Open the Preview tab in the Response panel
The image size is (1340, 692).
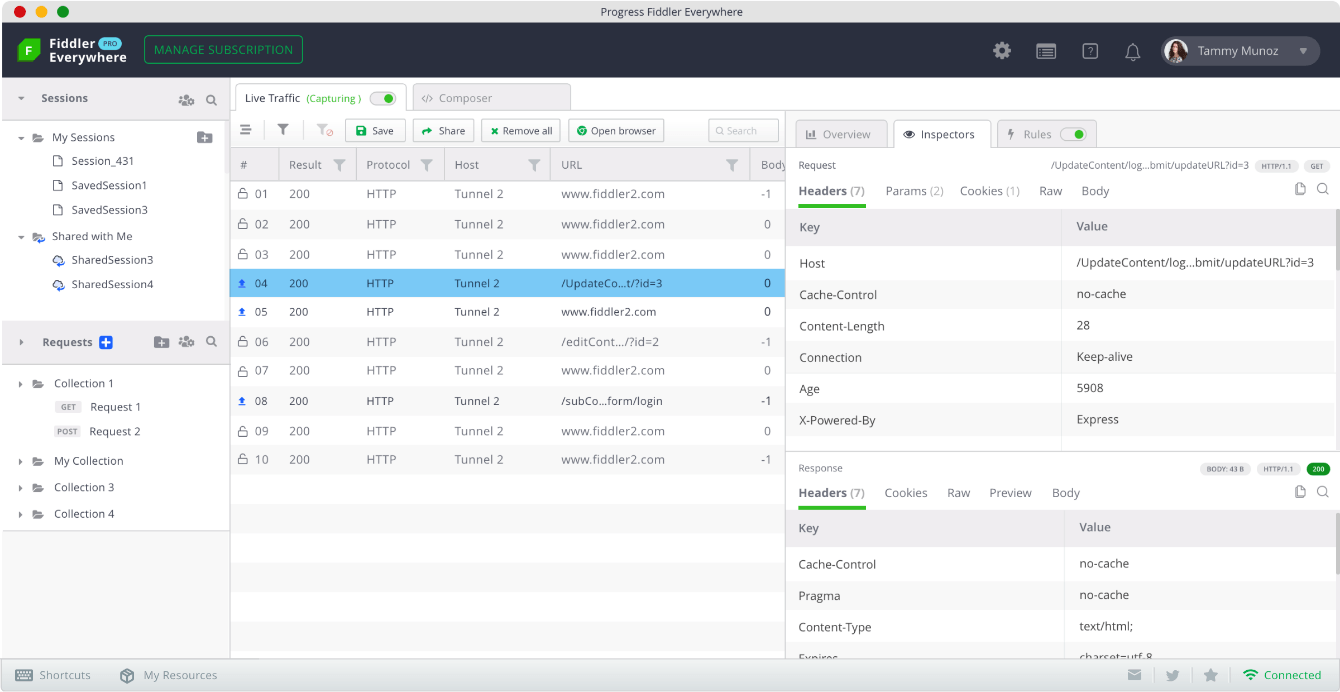click(1010, 493)
